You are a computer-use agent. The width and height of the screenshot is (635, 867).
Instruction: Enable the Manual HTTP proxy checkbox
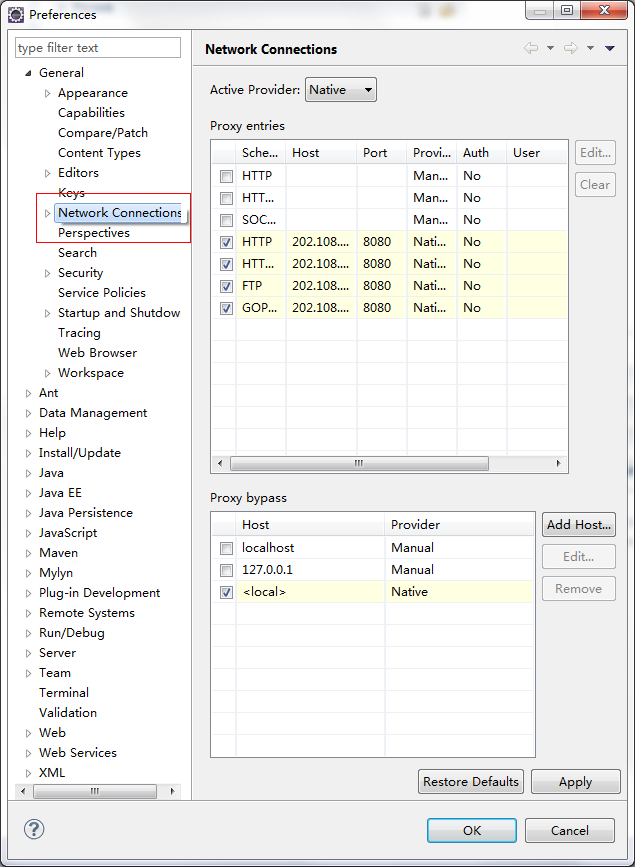[x=226, y=176]
